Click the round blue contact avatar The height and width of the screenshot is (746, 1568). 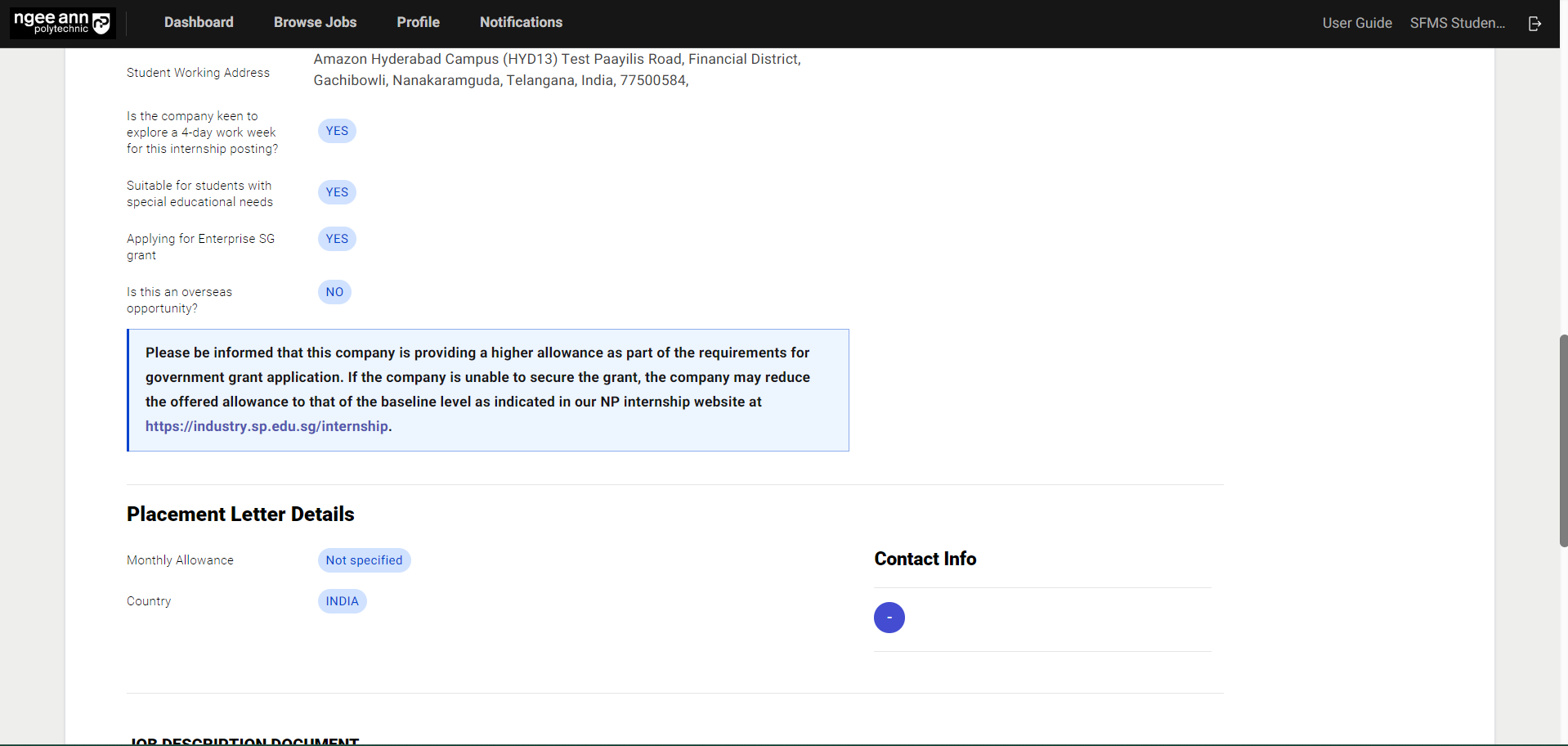889,618
